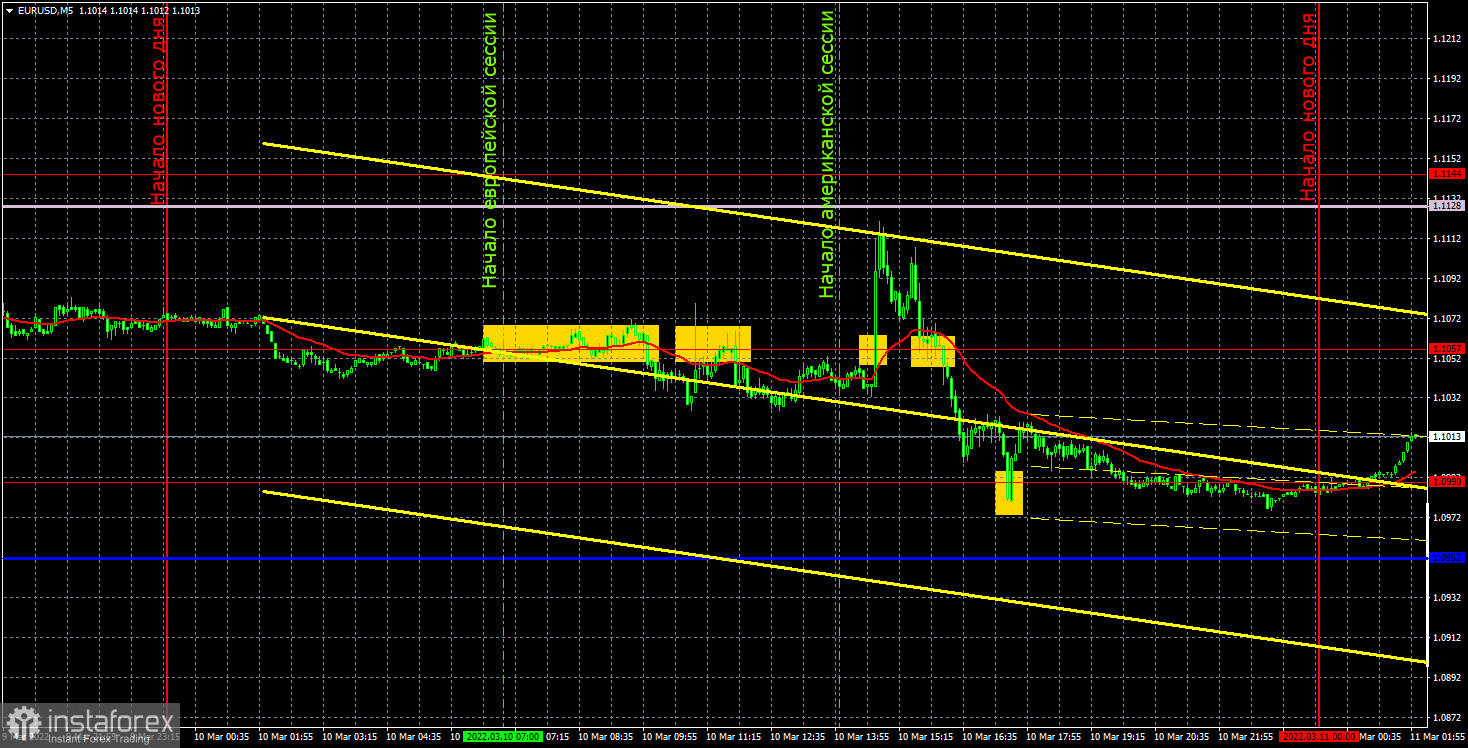Select the red 1.0990 price level tag

1447,482
